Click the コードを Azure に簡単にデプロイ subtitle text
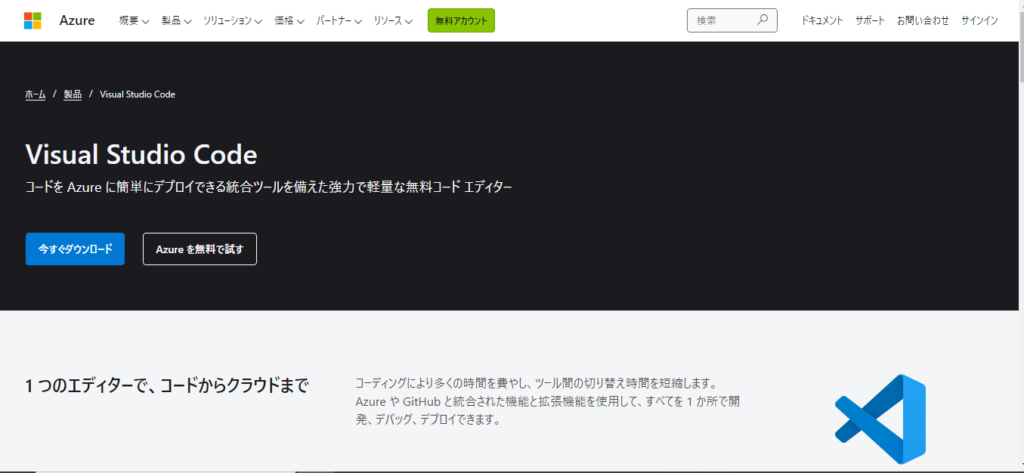Screen dimensions: 1024x473 tap(269, 188)
